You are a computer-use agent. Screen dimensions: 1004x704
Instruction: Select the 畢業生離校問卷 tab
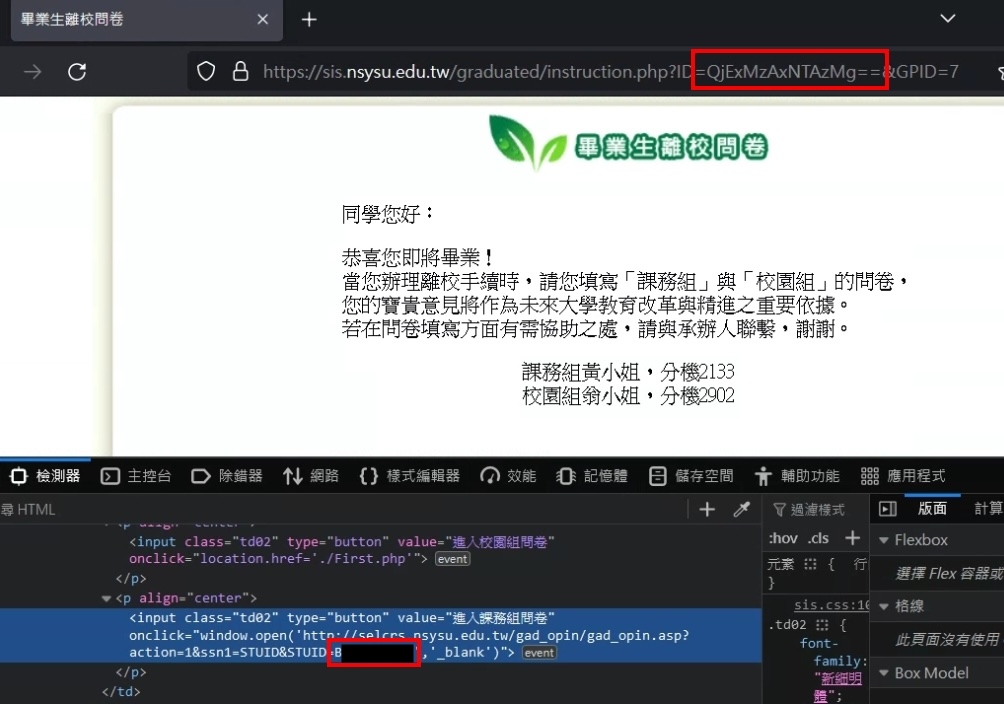coord(146,20)
